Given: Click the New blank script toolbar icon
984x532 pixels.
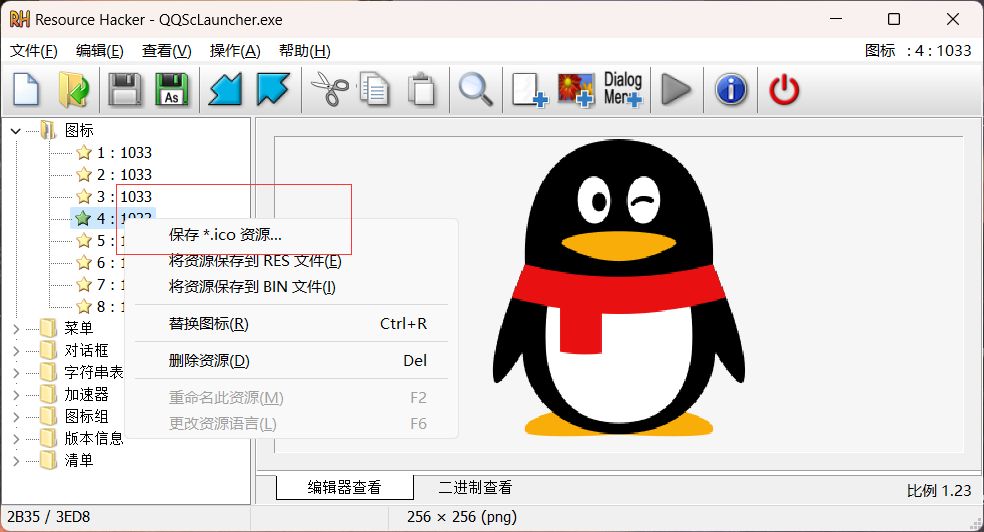Looking at the screenshot, I should tap(26, 90).
